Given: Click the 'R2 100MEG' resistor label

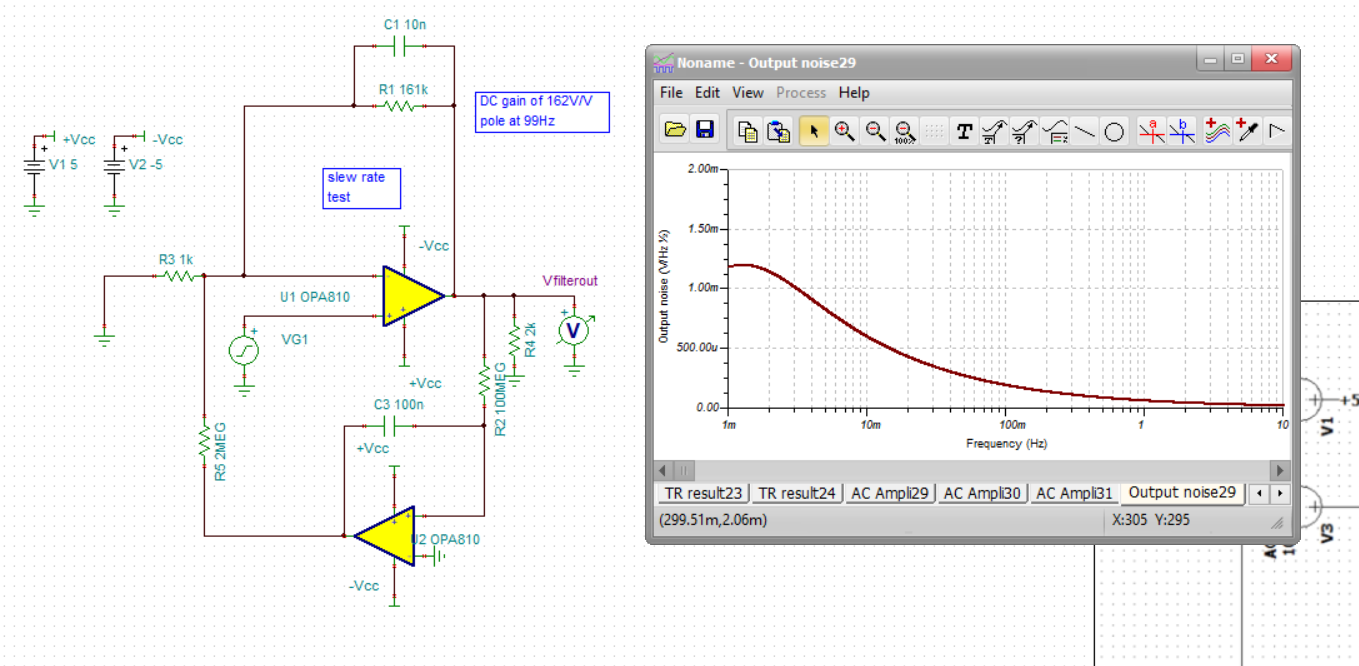Looking at the screenshot, I should click(500, 399).
